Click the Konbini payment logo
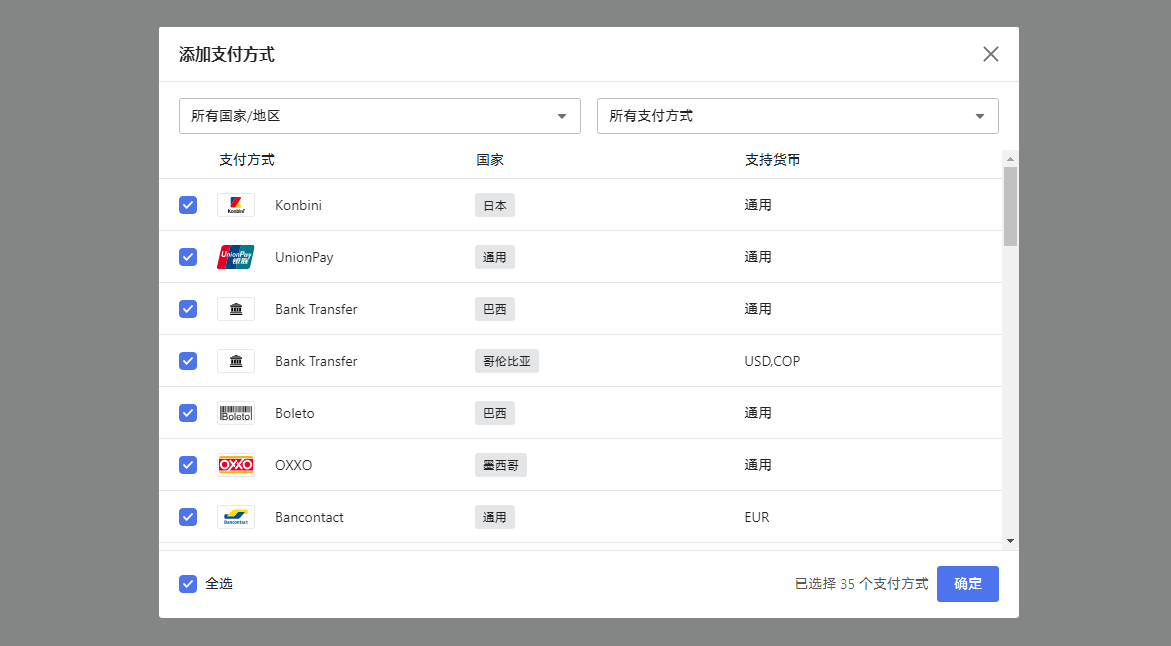Image resolution: width=1171 pixels, height=646 pixels. [236, 205]
